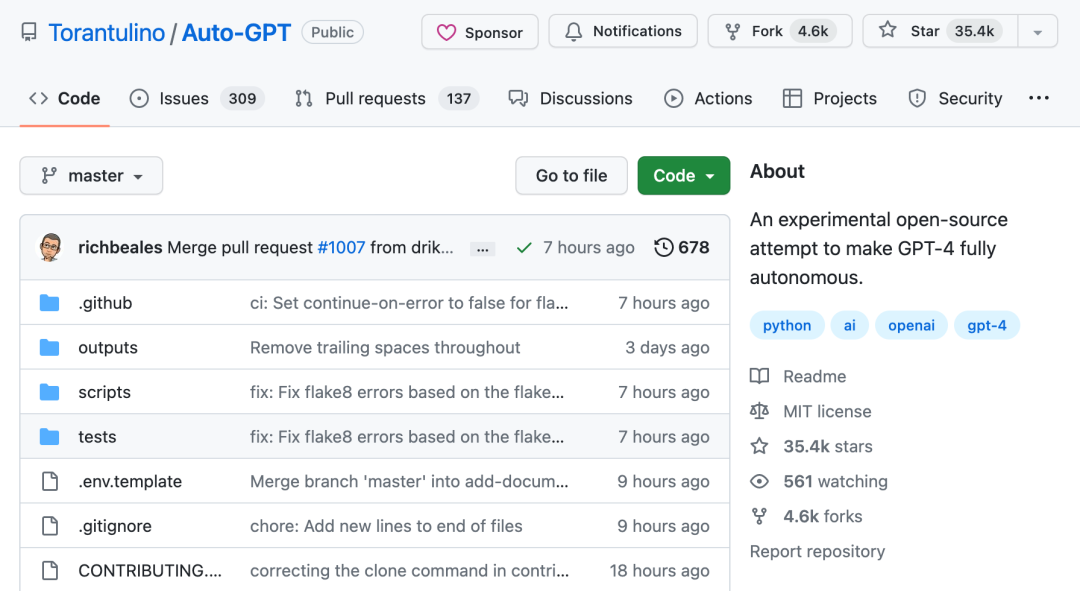Open the outputs folder name
The width and height of the screenshot is (1080, 591).
(108, 348)
